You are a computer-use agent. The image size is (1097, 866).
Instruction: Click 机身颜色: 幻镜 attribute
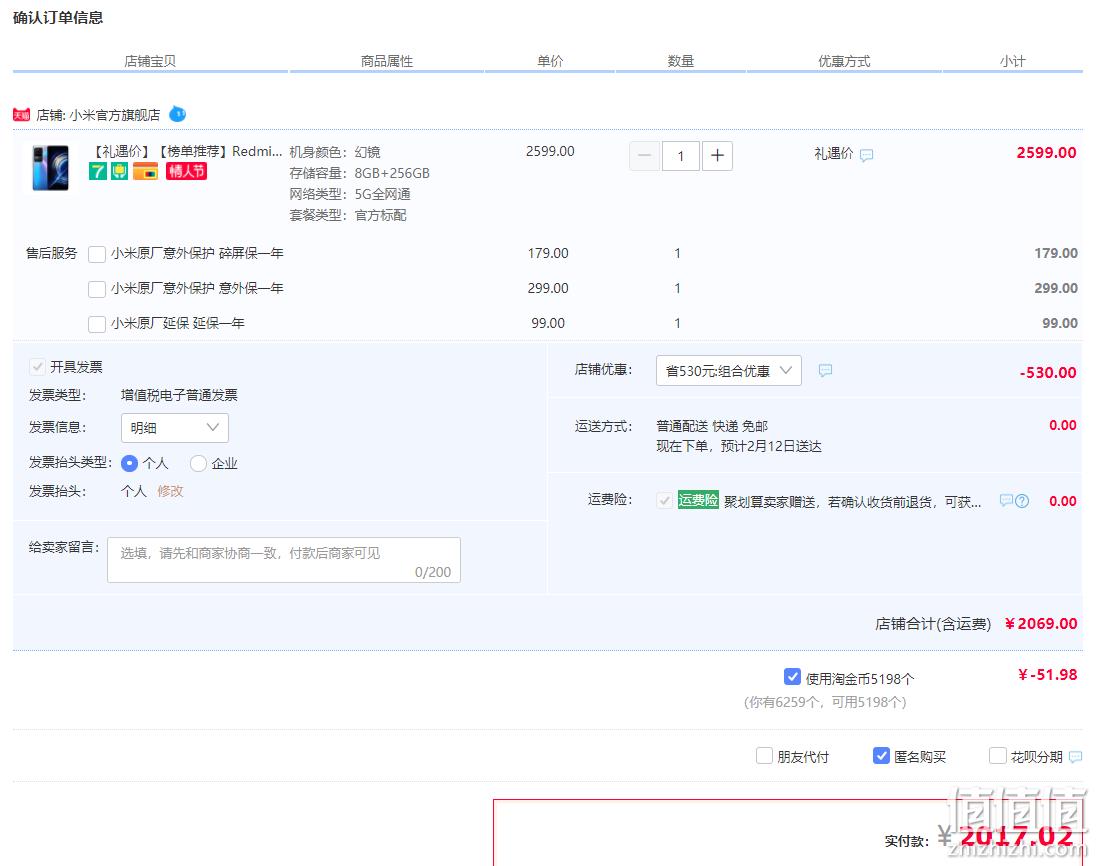335,152
